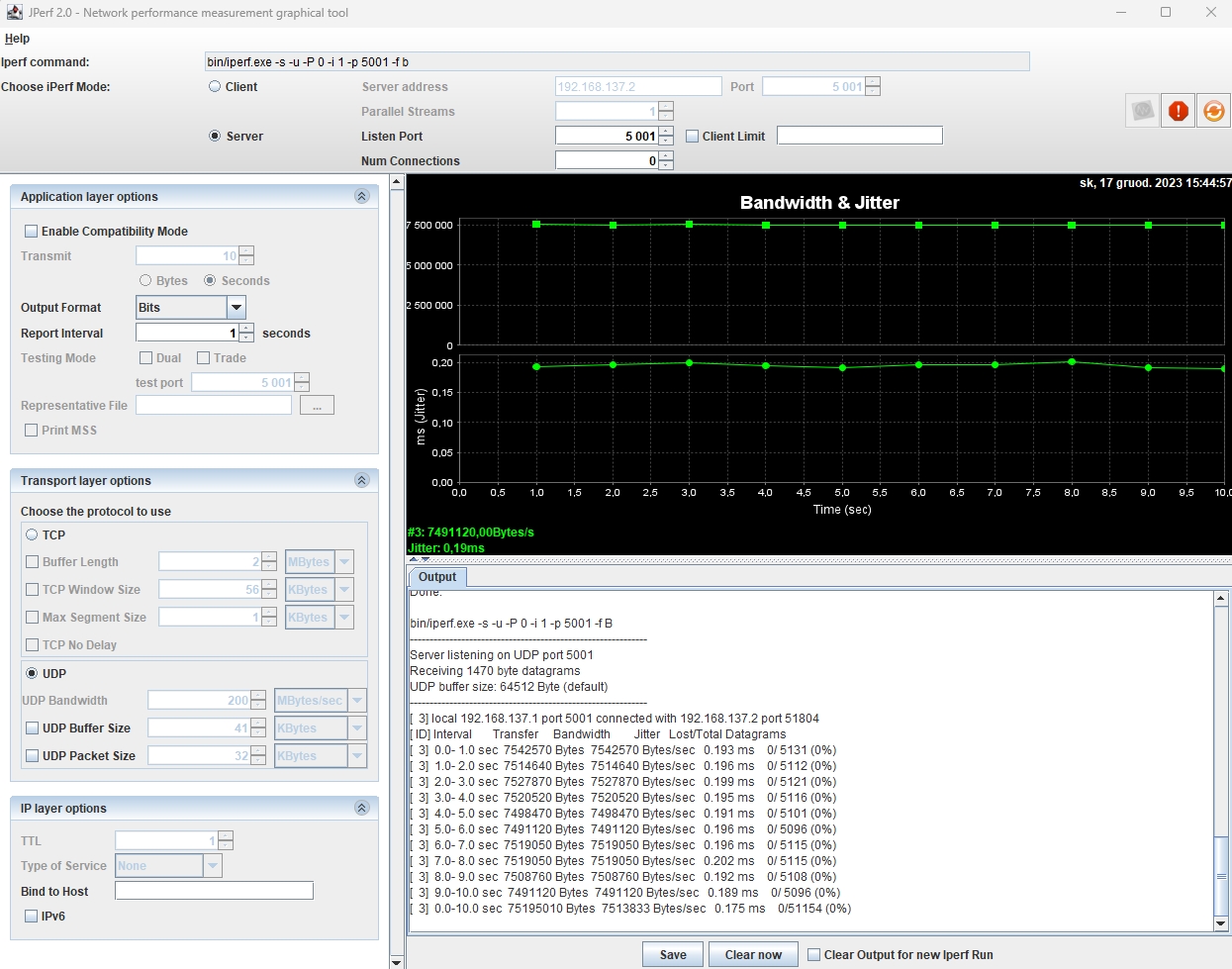Collapse the Application layer options panel
The width and height of the screenshot is (1232, 969).
point(361,197)
